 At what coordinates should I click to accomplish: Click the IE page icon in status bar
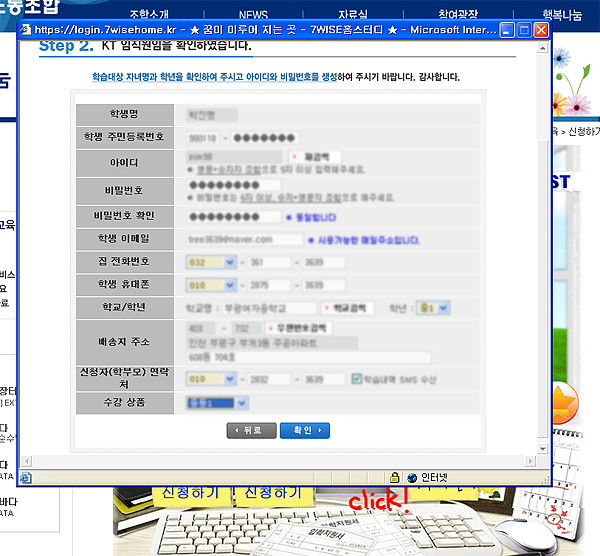[27, 477]
